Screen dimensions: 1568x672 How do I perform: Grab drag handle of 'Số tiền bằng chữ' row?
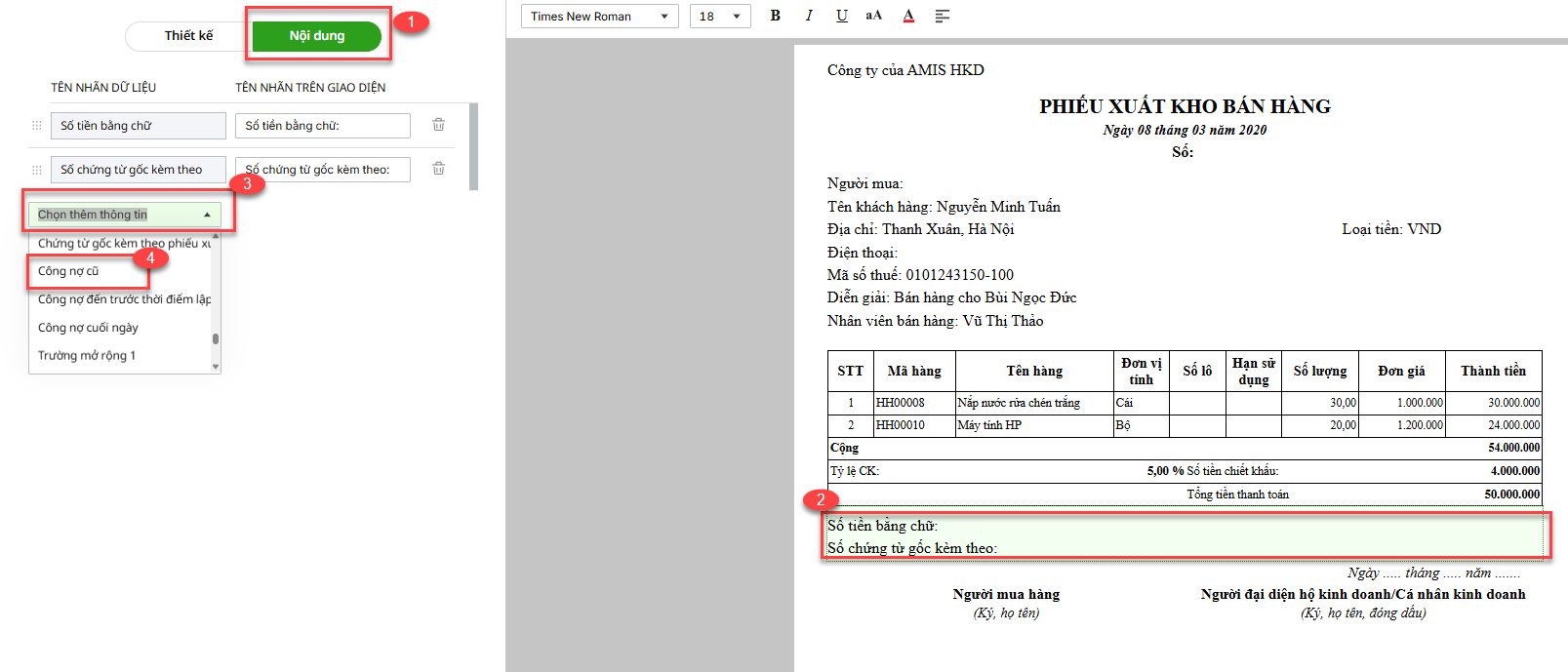pyautogui.click(x=37, y=126)
